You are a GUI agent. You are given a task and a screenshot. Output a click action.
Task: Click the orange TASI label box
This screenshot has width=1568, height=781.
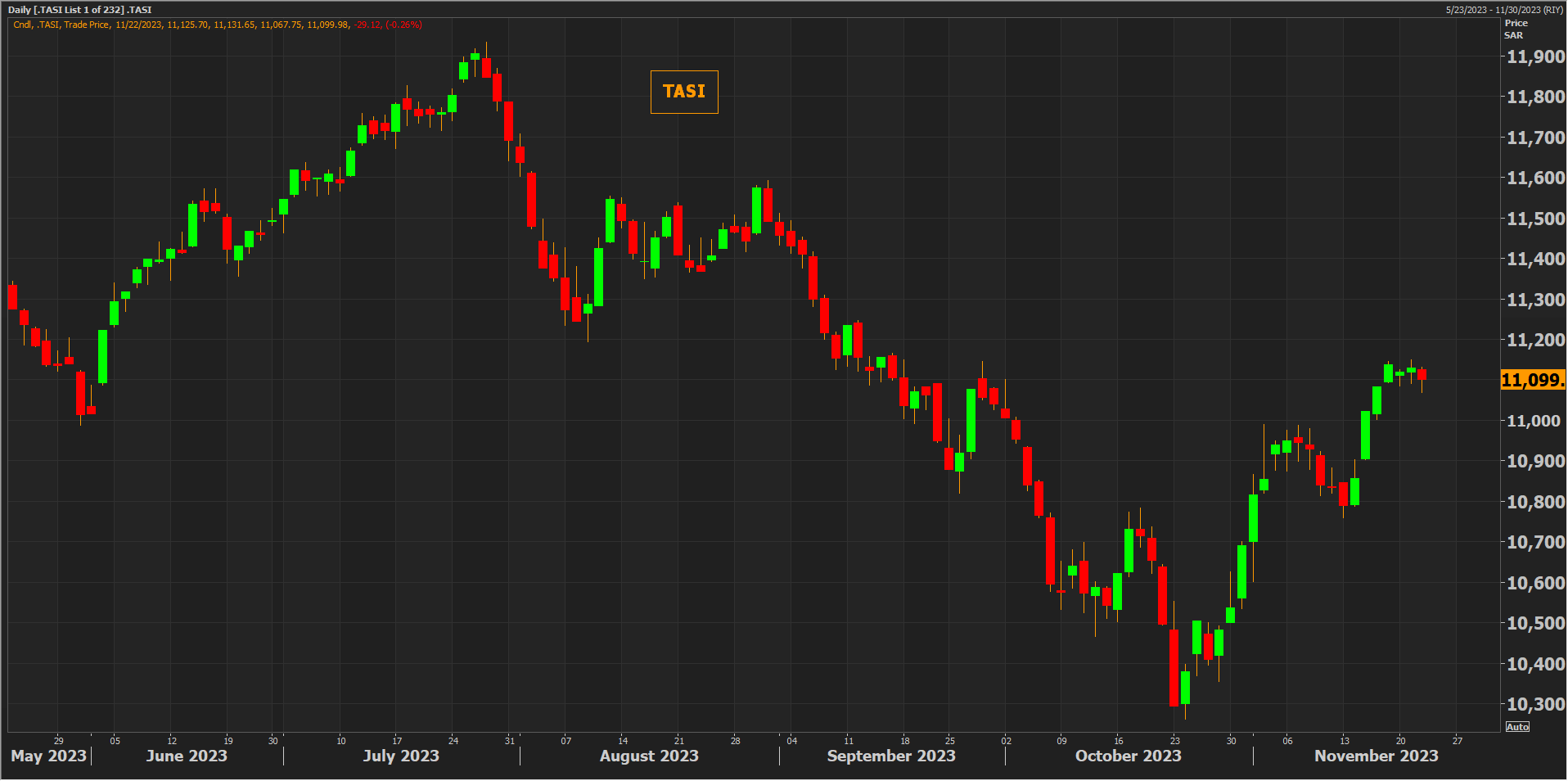(684, 92)
